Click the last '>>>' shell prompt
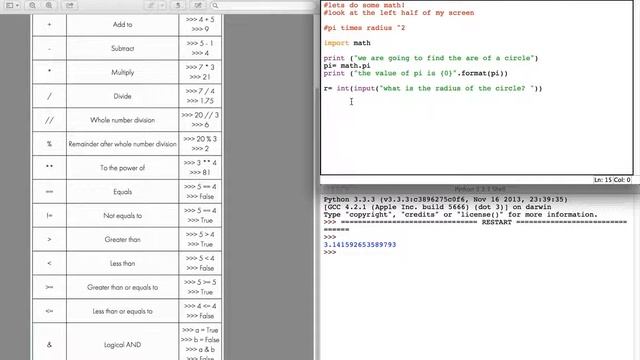Image resolution: width=640 pixels, height=360 pixels. click(330, 252)
